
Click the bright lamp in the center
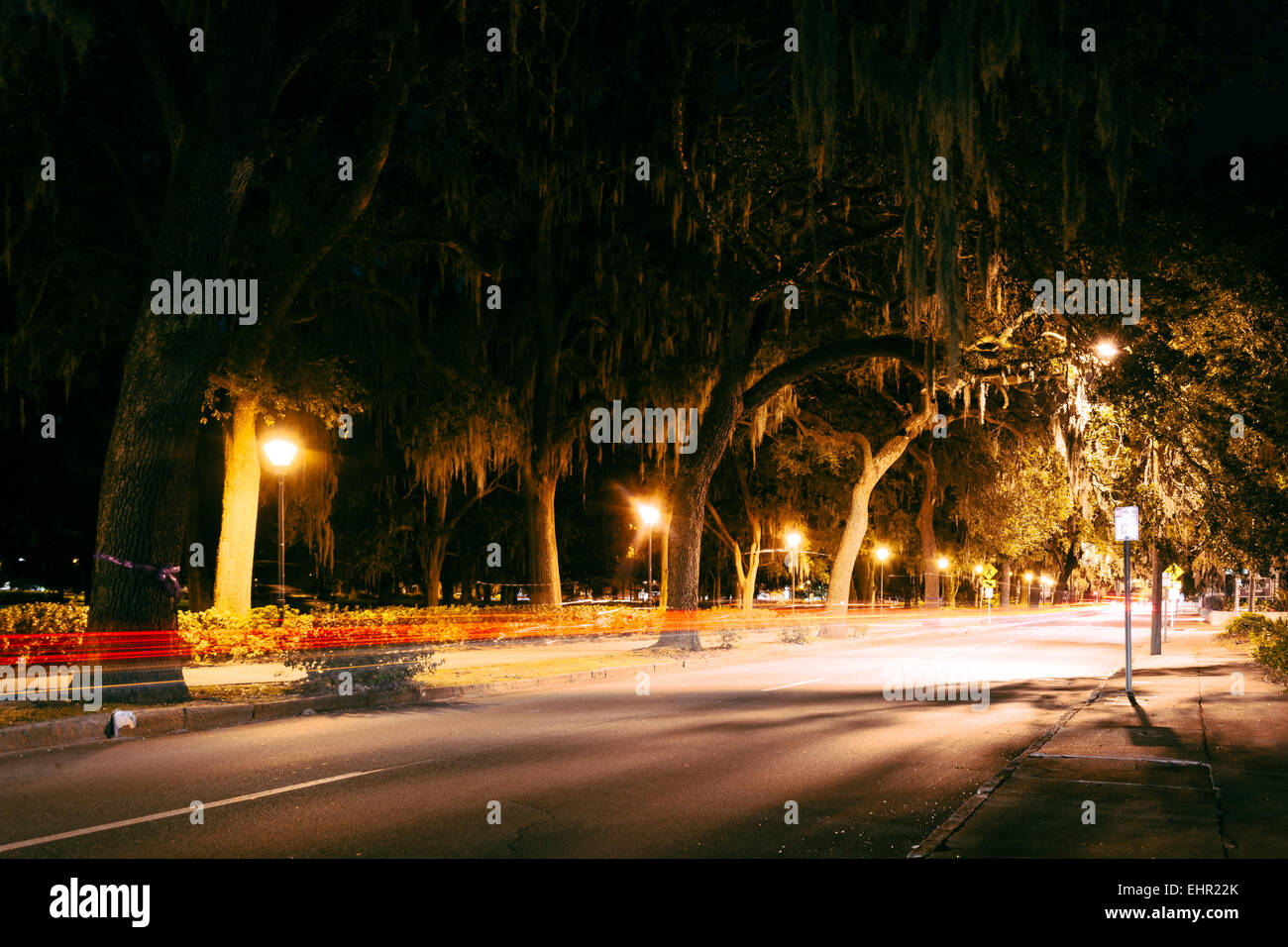tap(648, 513)
